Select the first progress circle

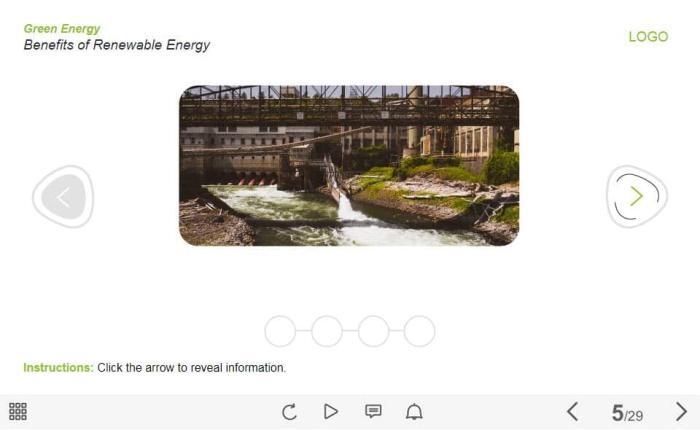point(280,331)
